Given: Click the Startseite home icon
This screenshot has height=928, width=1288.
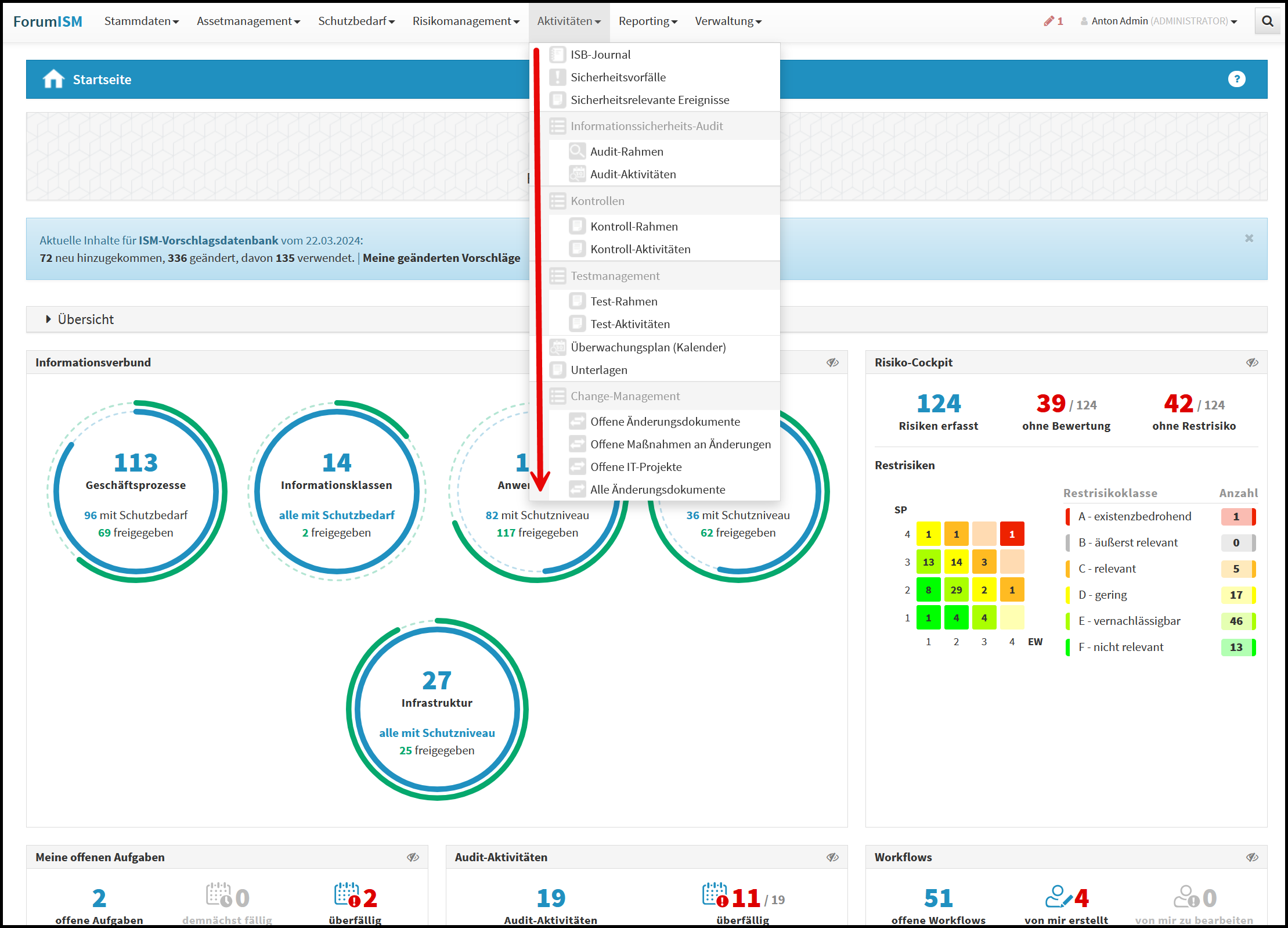Looking at the screenshot, I should click(x=53, y=79).
